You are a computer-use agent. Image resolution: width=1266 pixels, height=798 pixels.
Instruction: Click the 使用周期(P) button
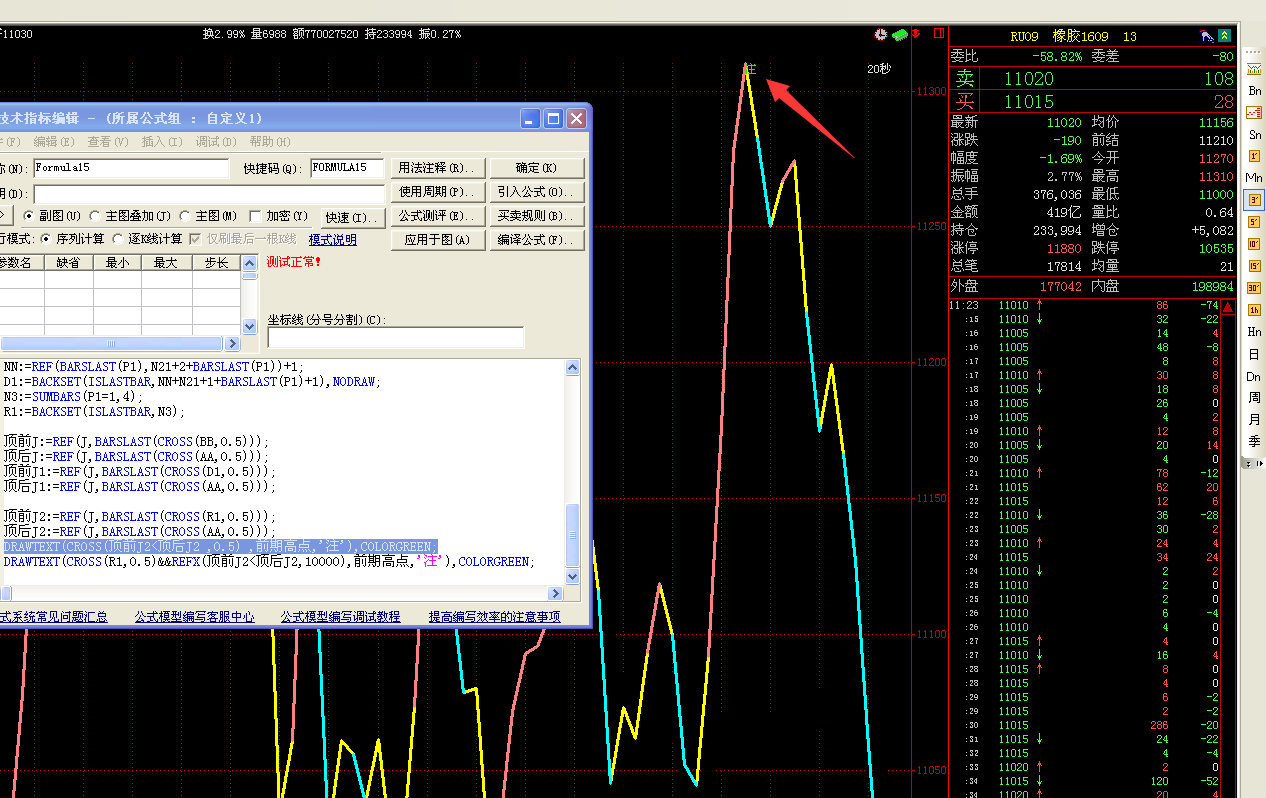[436, 192]
